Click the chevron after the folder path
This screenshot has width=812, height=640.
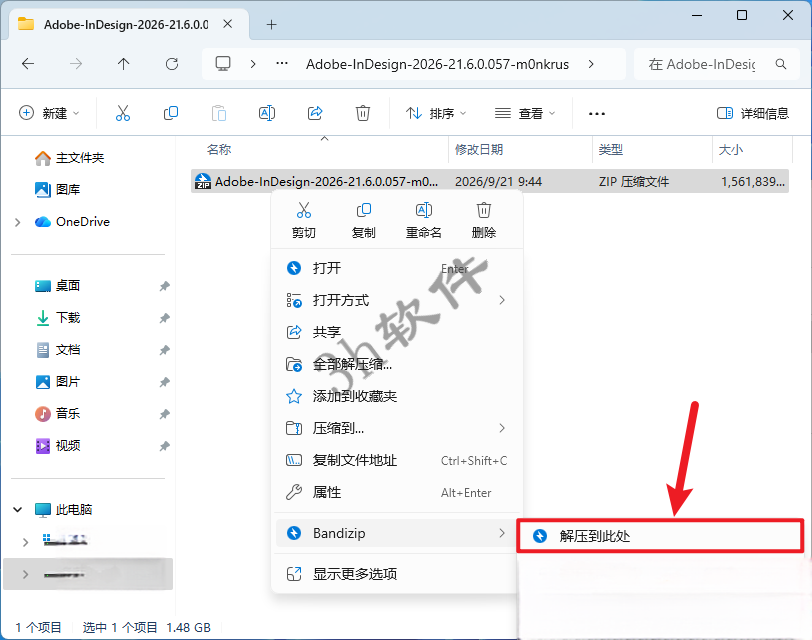point(591,64)
